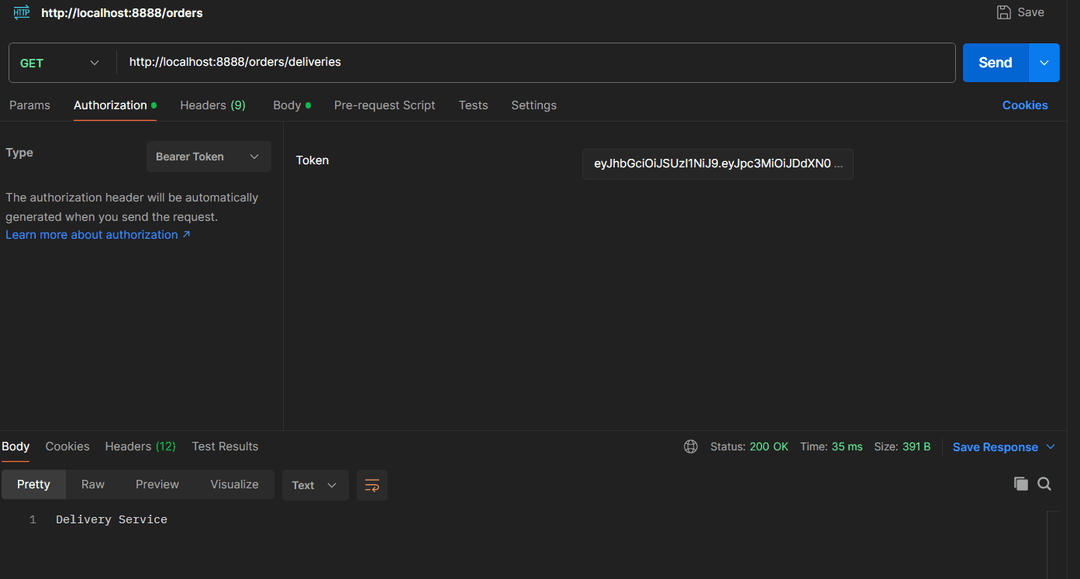Open the Bearer Token type dropdown

point(208,157)
